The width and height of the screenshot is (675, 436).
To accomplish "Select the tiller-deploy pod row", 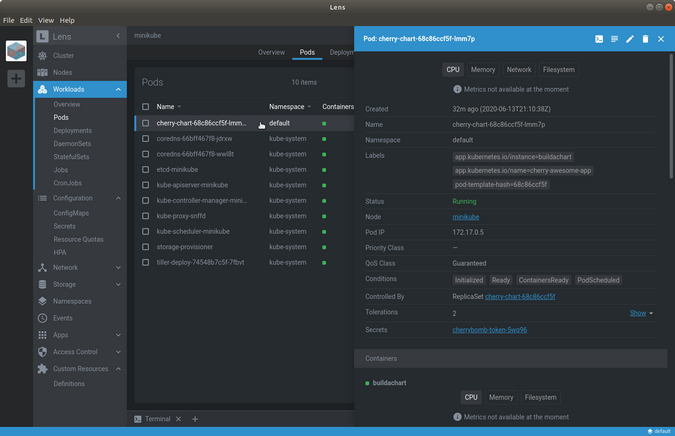I will coord(200,262).
